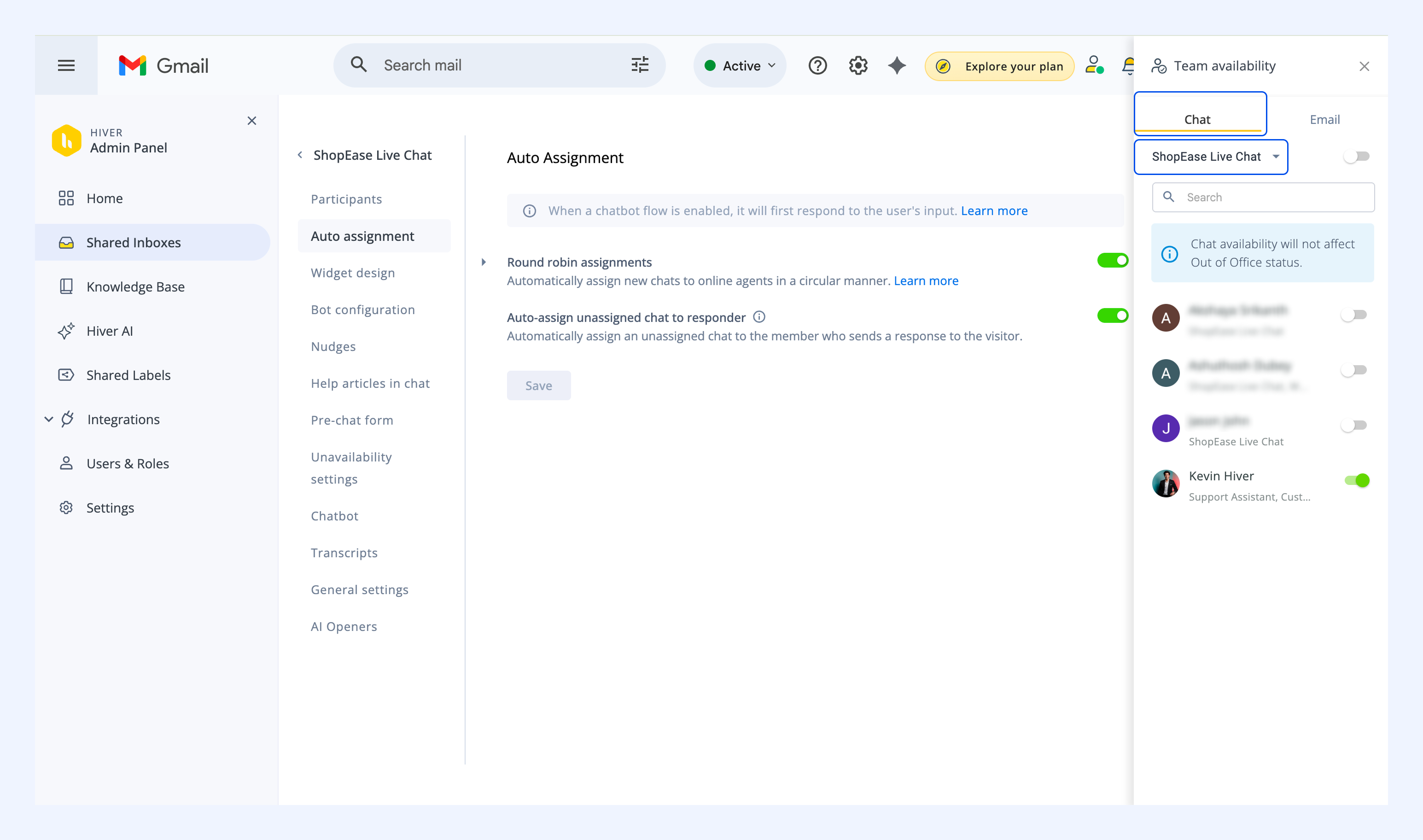The height and width of the screenshot is (840, 1423).
Task: Open Pre-chat form settings
Action: [352, 420]
